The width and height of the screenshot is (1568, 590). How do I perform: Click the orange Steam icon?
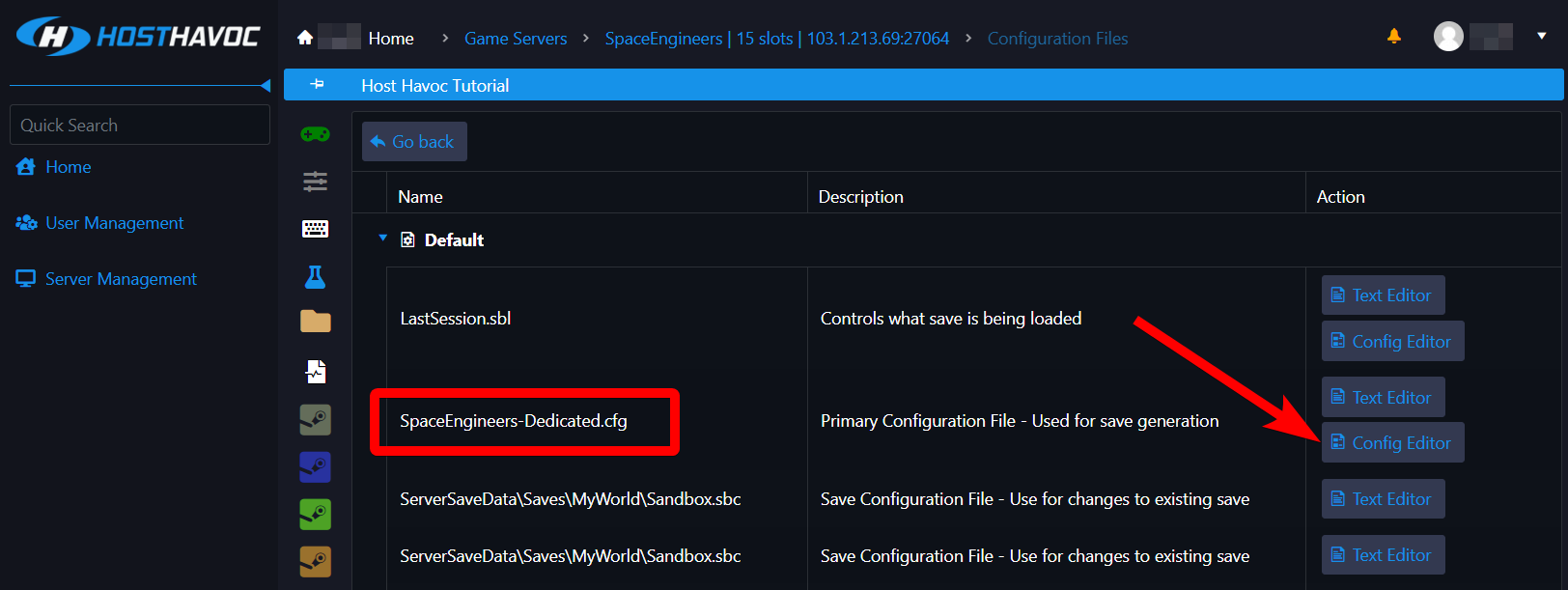click(316, 562)
